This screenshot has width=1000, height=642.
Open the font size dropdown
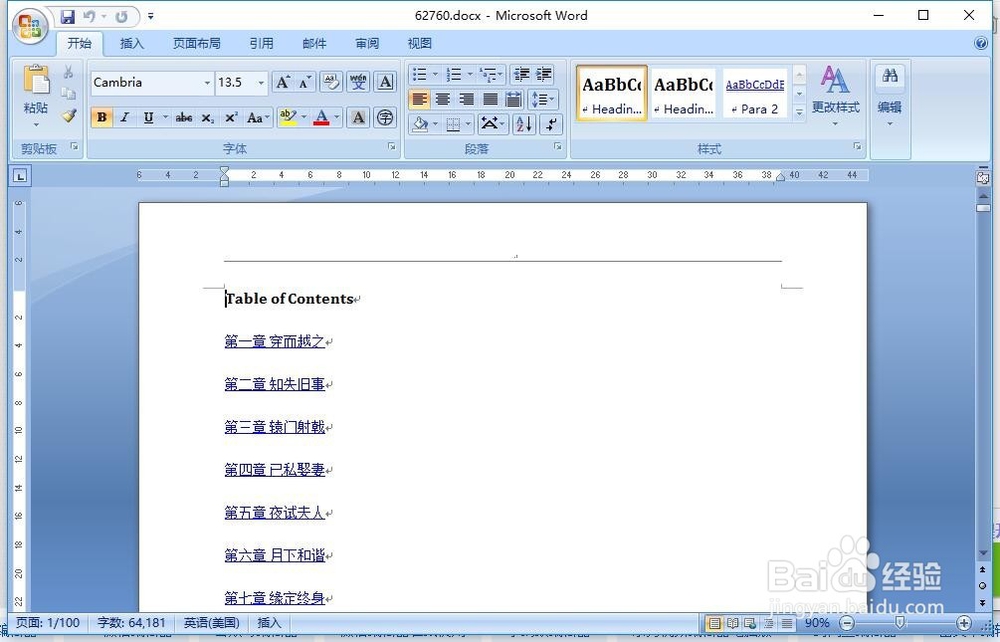tap(258, 82)
